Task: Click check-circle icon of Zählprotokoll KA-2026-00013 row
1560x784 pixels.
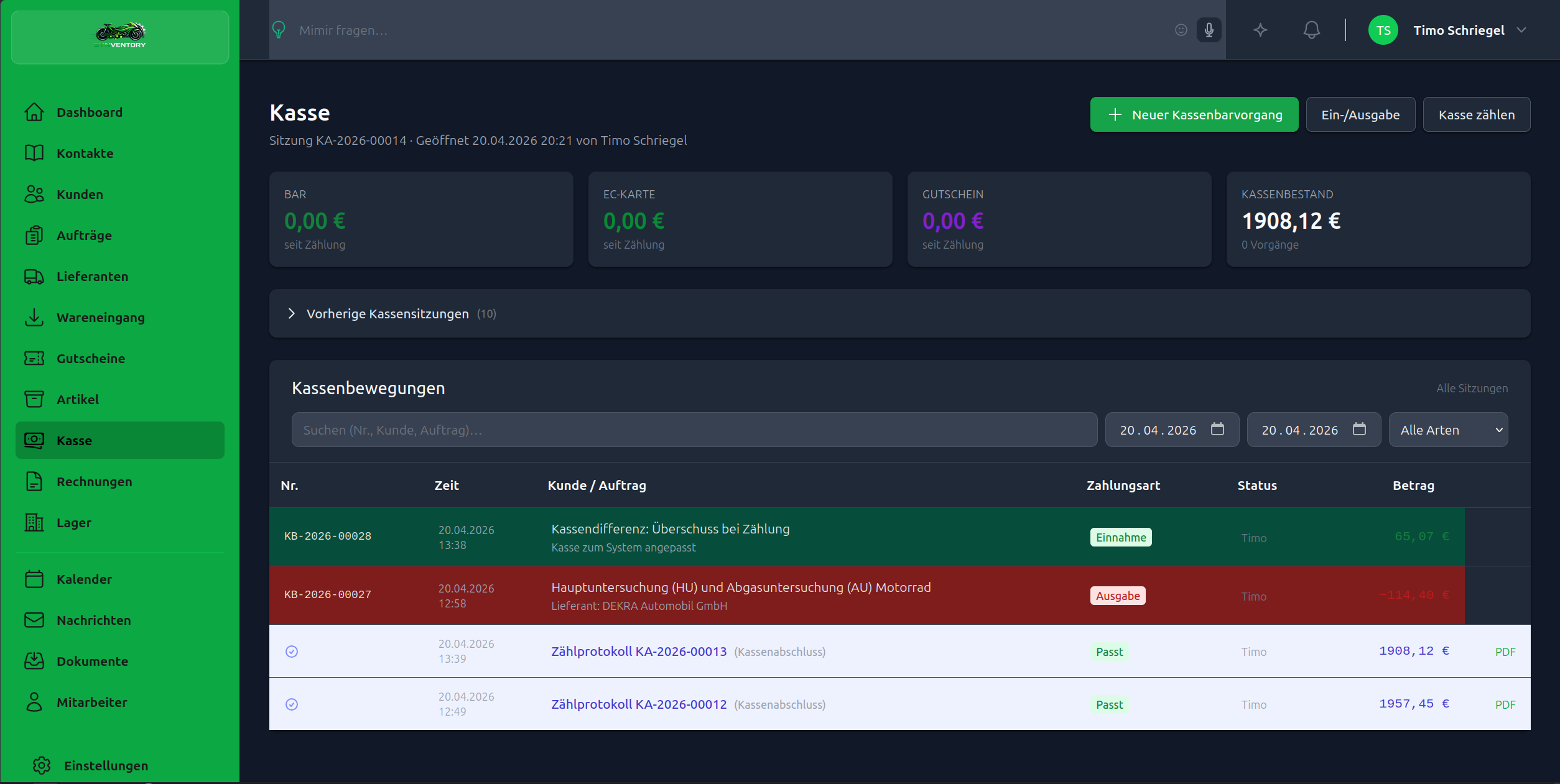Action: (x=292, y=652)
